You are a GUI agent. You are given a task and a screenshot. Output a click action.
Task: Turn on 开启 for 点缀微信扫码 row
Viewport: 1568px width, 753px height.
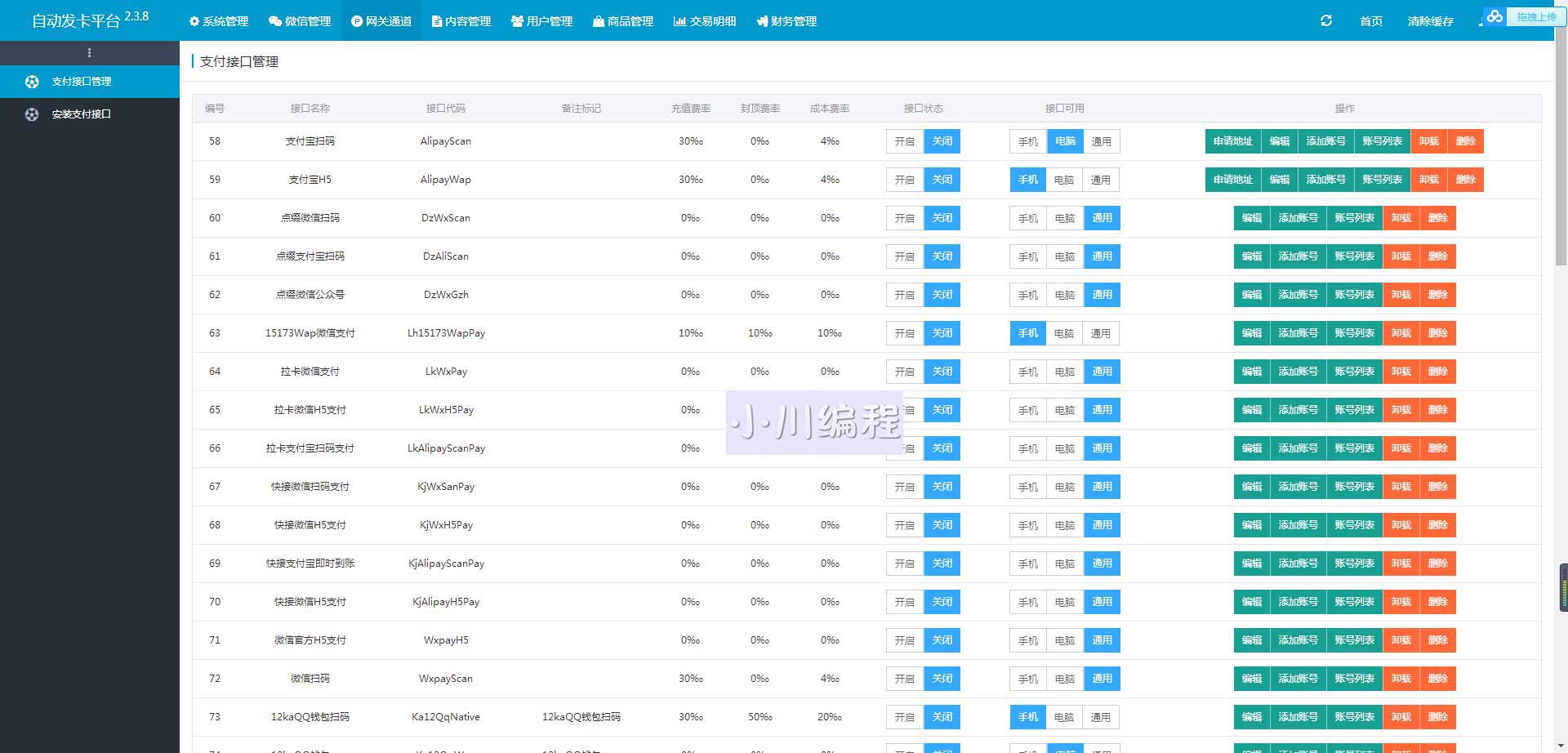(905, 218)
